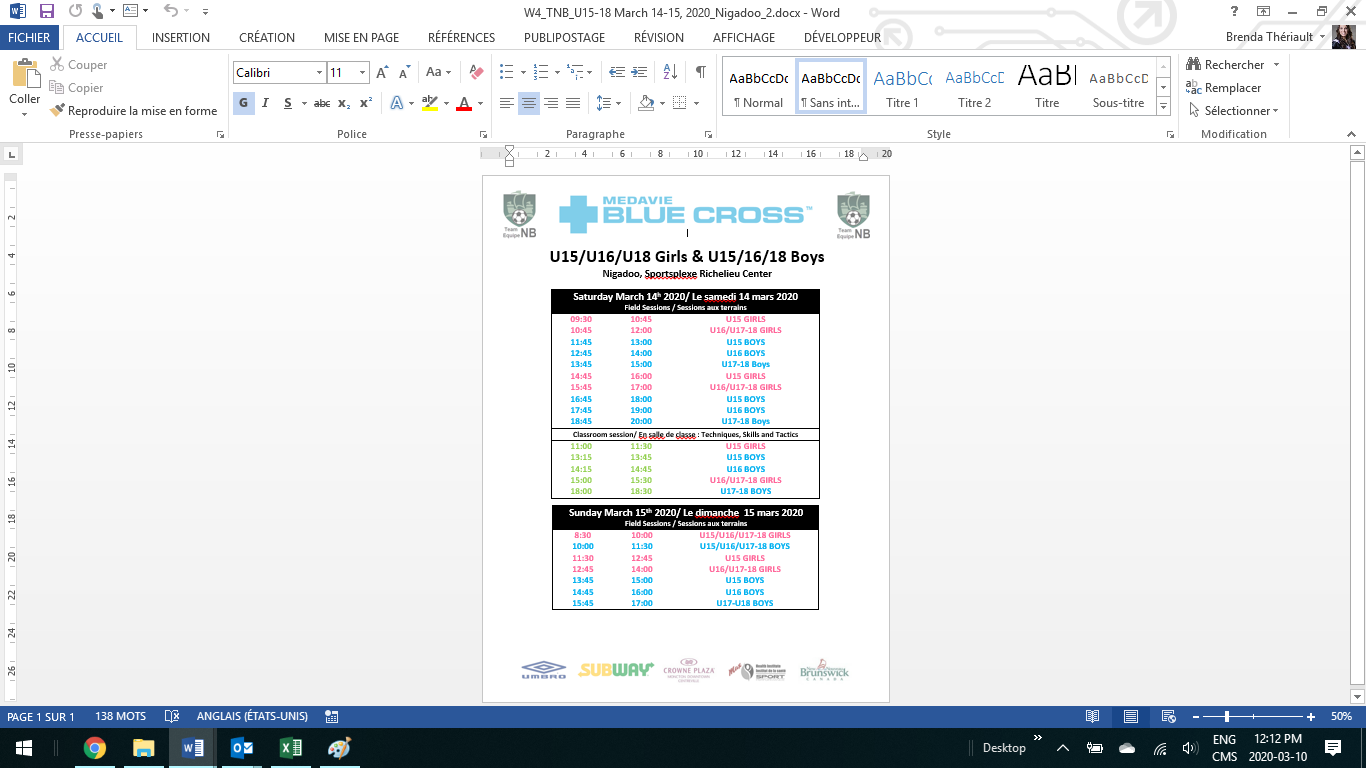This screenshot has width=1366, height=768.
Task: Click Remplacer to replace text
Action: pos(1223,88)
